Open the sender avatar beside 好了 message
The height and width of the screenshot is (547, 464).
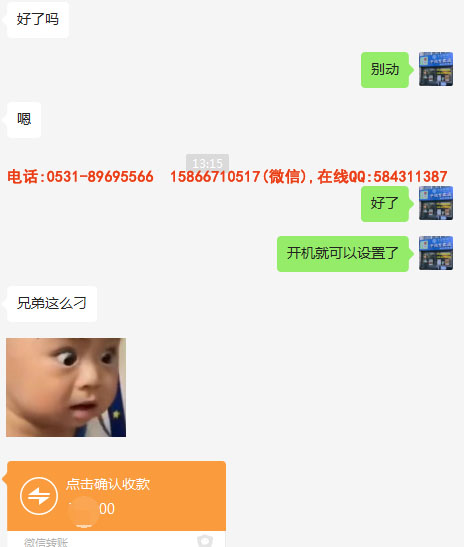point(436,203)
